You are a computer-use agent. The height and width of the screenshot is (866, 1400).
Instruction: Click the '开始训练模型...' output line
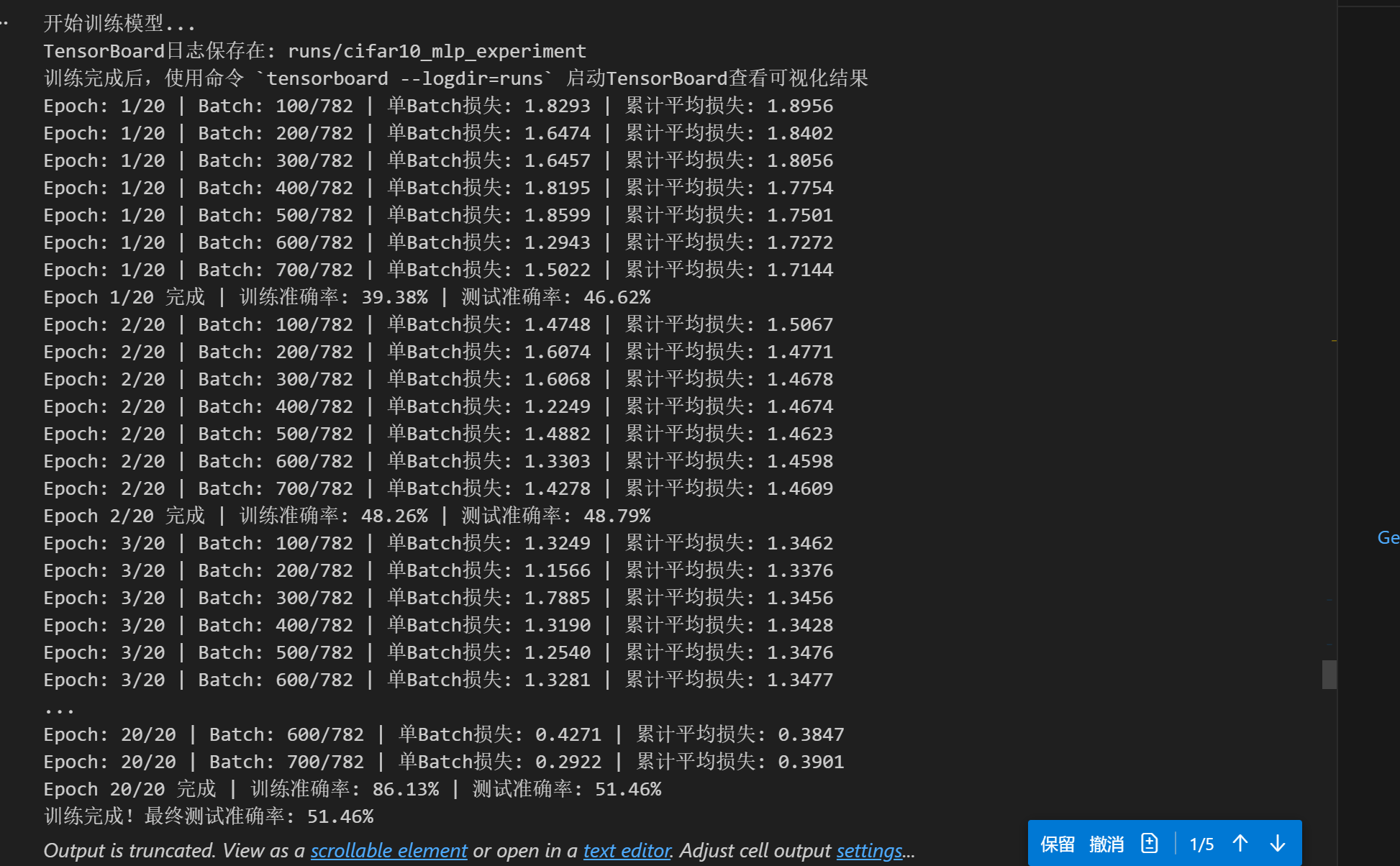[119, 24]
